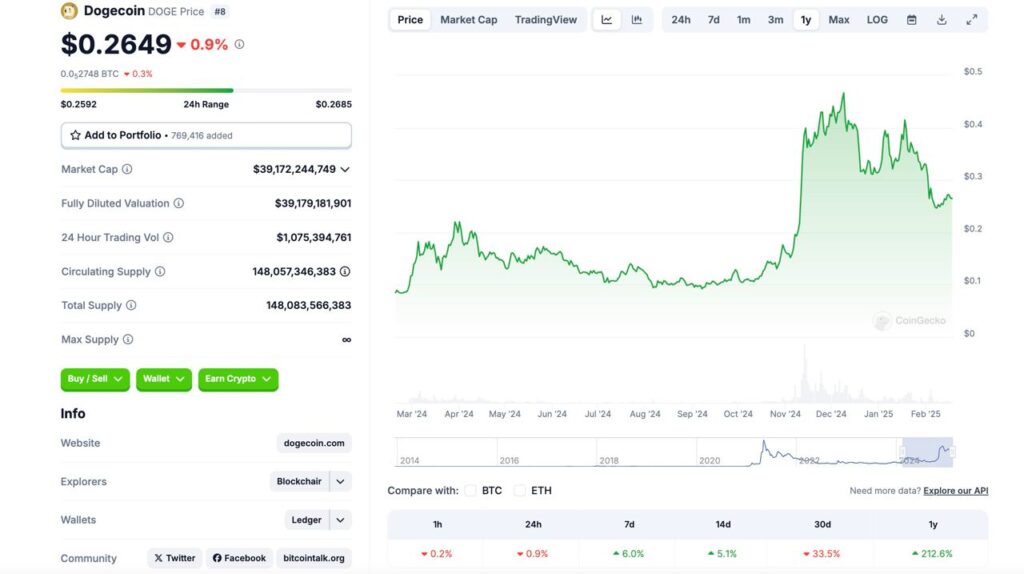
Task: Open bitcointalk.org community link
Action: (x=314, y=558)
